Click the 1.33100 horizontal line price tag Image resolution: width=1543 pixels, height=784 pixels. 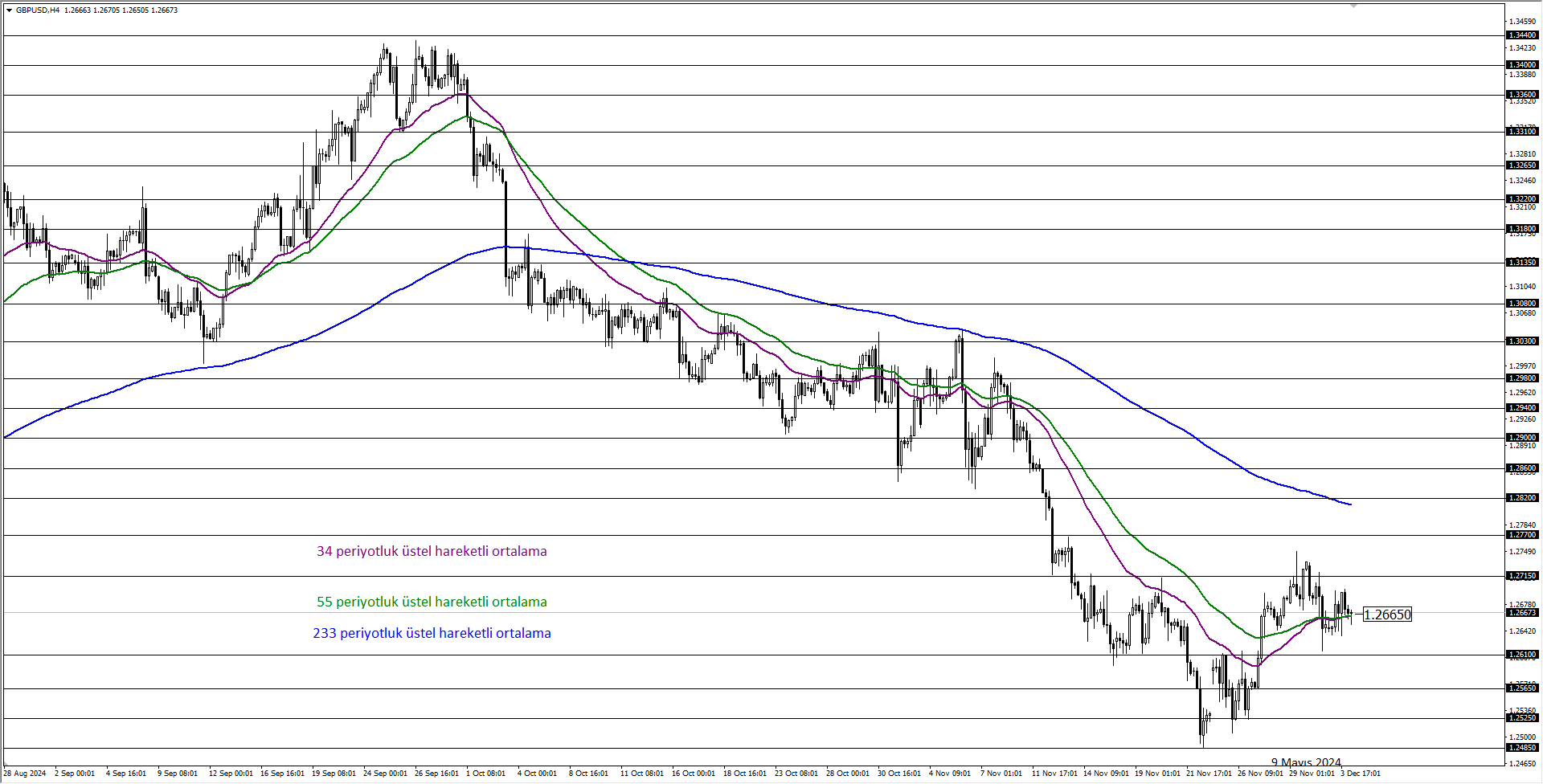[1522, 132]
